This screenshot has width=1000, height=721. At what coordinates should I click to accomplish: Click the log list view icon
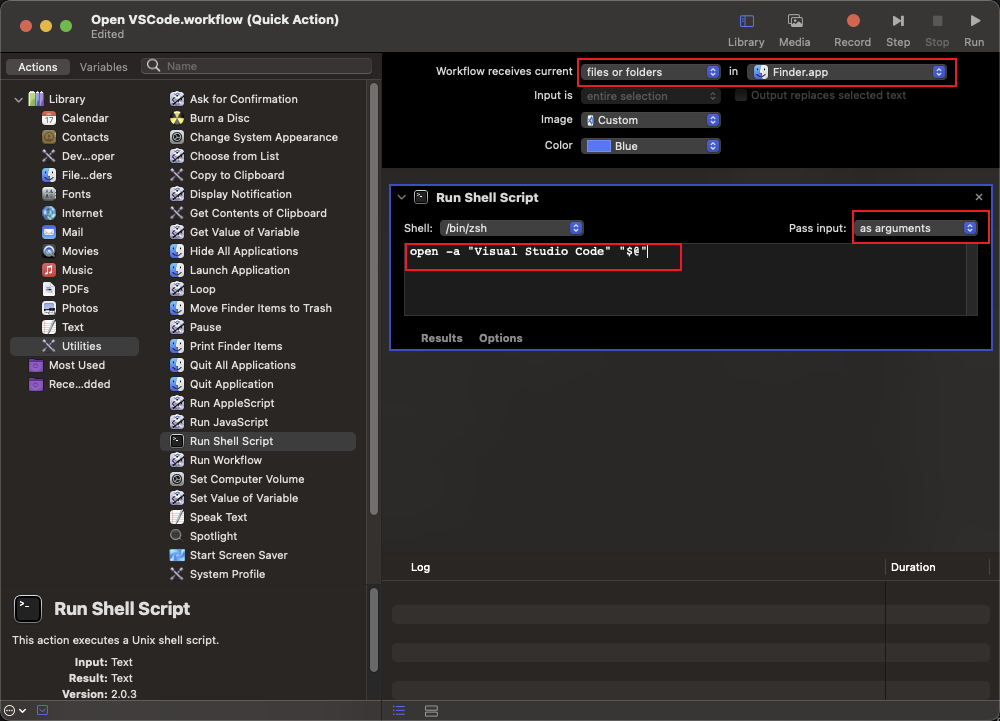point(399,710)
